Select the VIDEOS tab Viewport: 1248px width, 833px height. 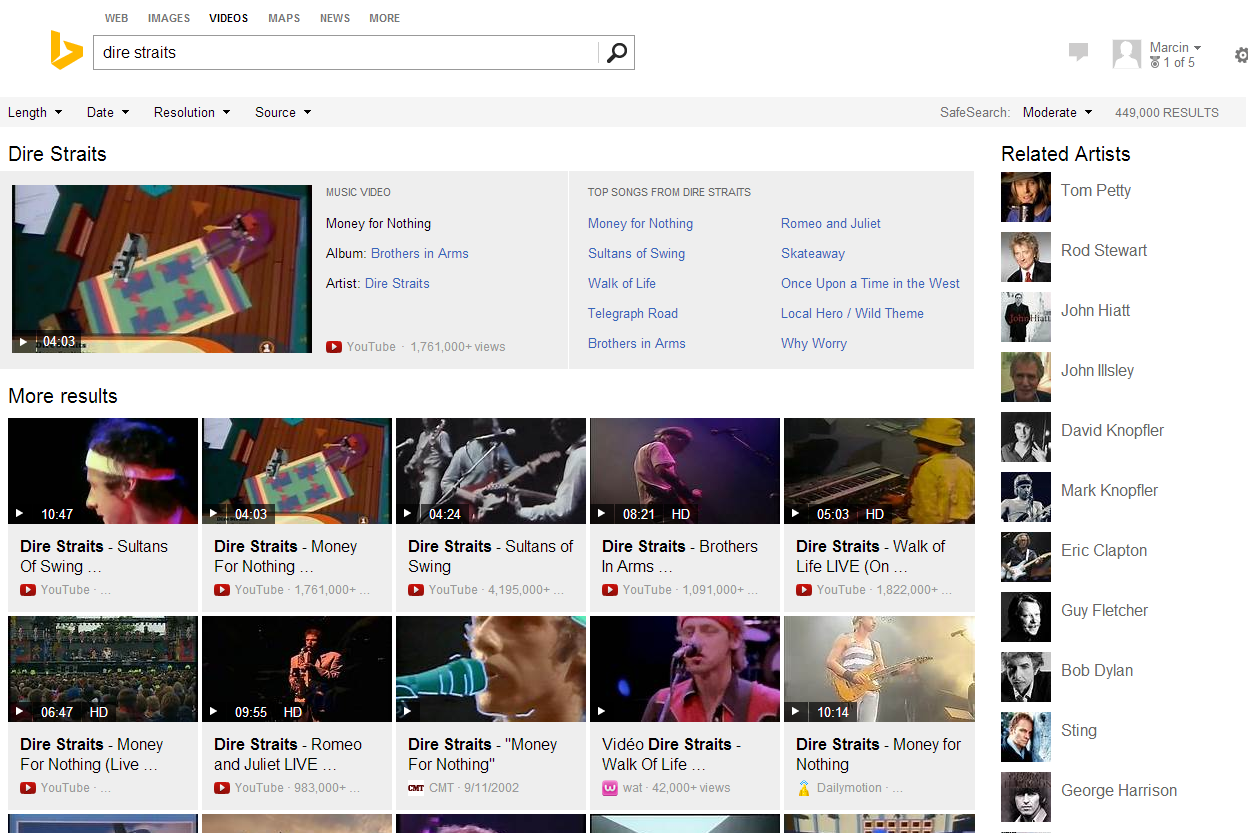[229, 18]
